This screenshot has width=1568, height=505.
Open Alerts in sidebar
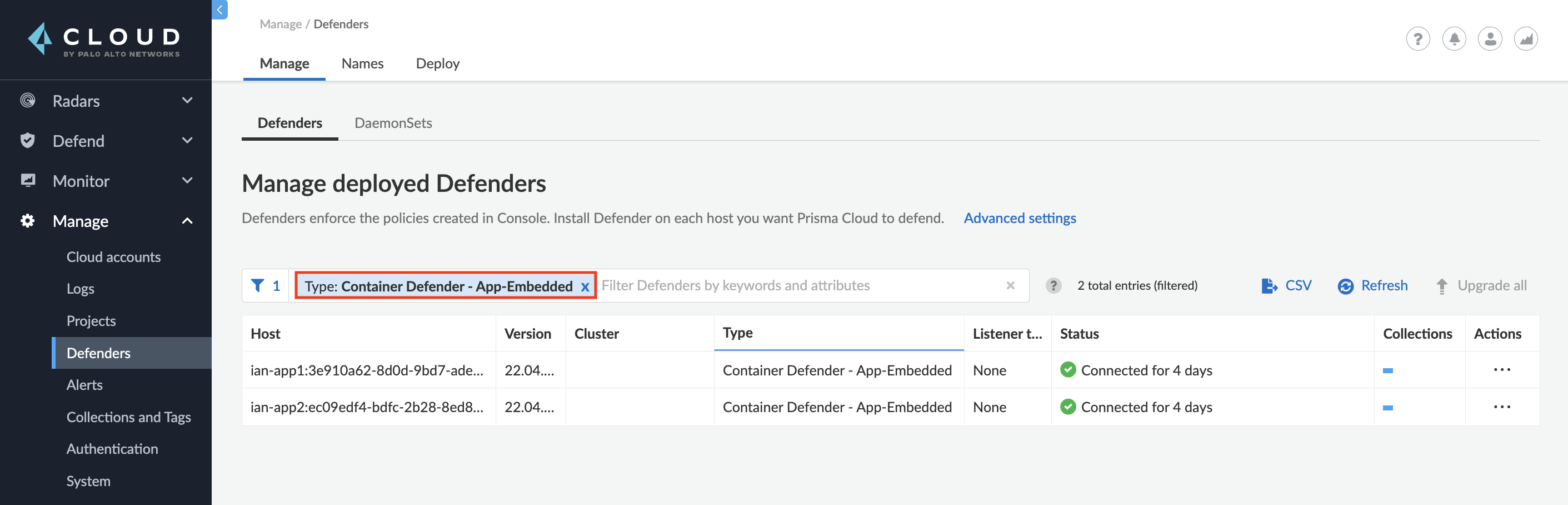(x=84, y=385)
